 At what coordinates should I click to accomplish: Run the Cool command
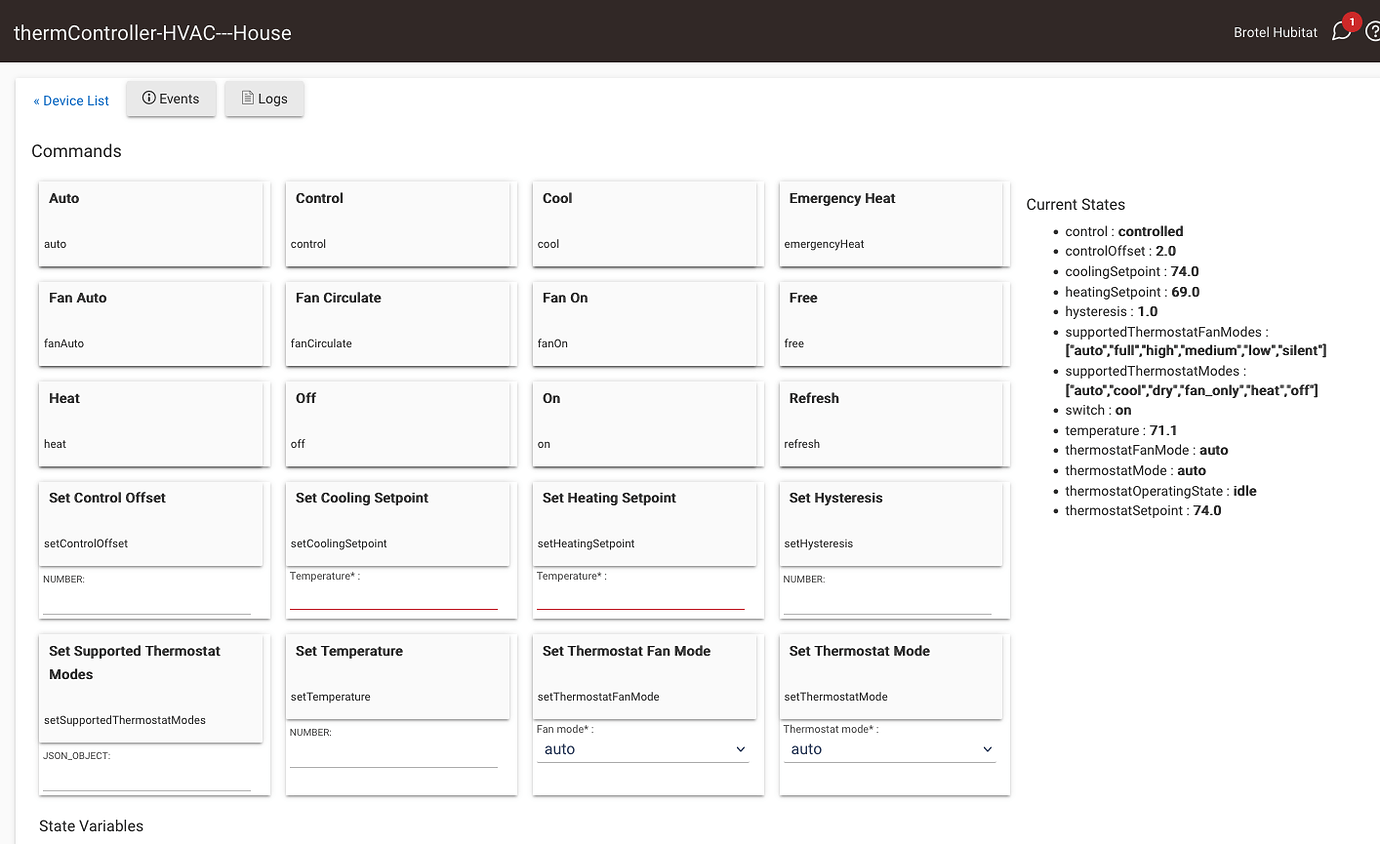646,223
